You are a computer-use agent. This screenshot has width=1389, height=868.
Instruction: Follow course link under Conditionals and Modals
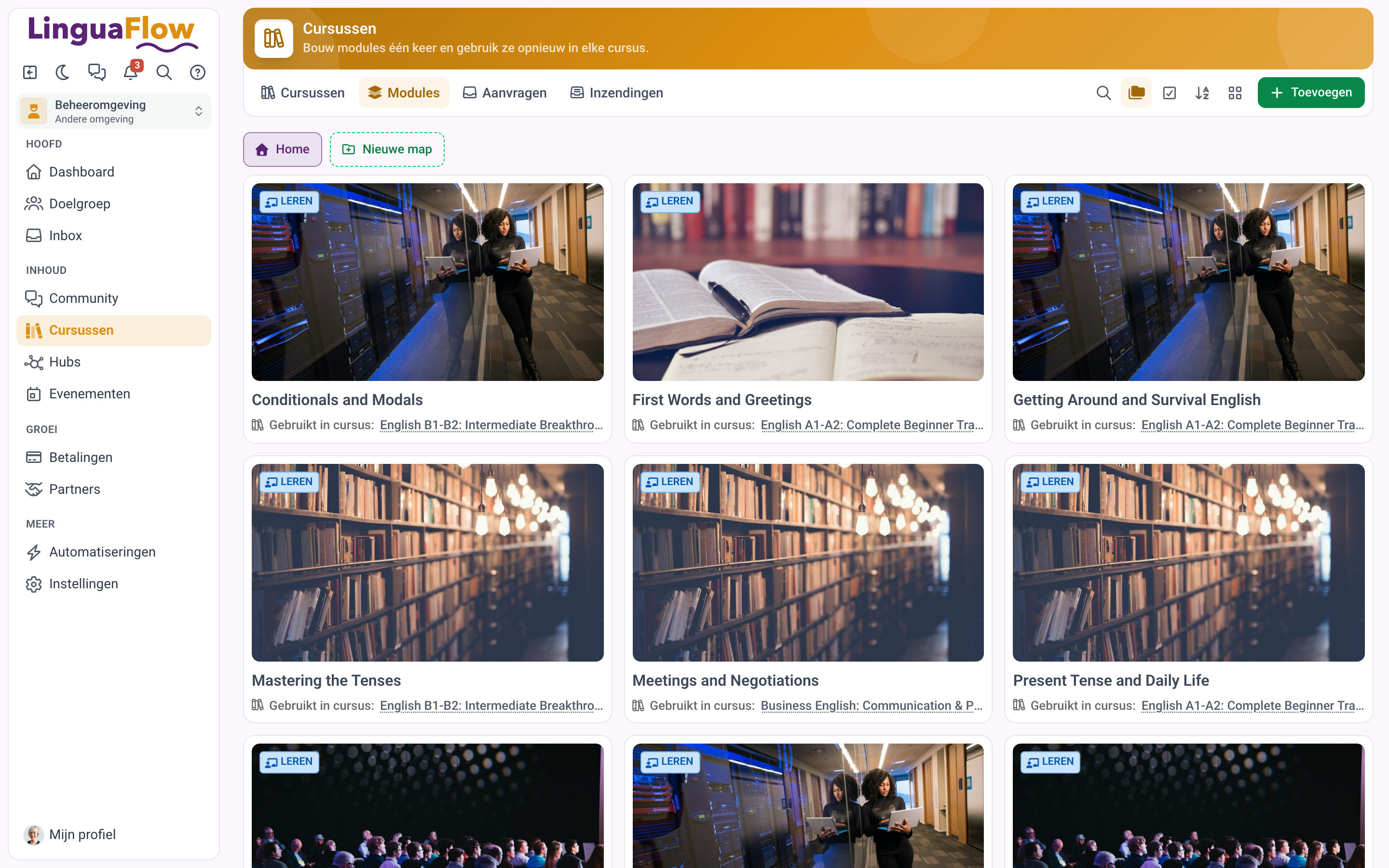point(491,425)
